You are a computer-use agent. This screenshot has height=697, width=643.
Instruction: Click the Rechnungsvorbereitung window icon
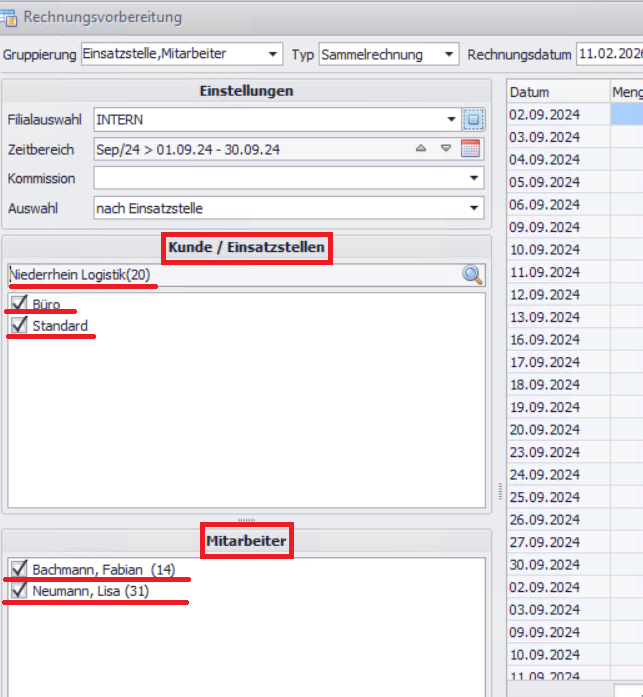point(10,16)
